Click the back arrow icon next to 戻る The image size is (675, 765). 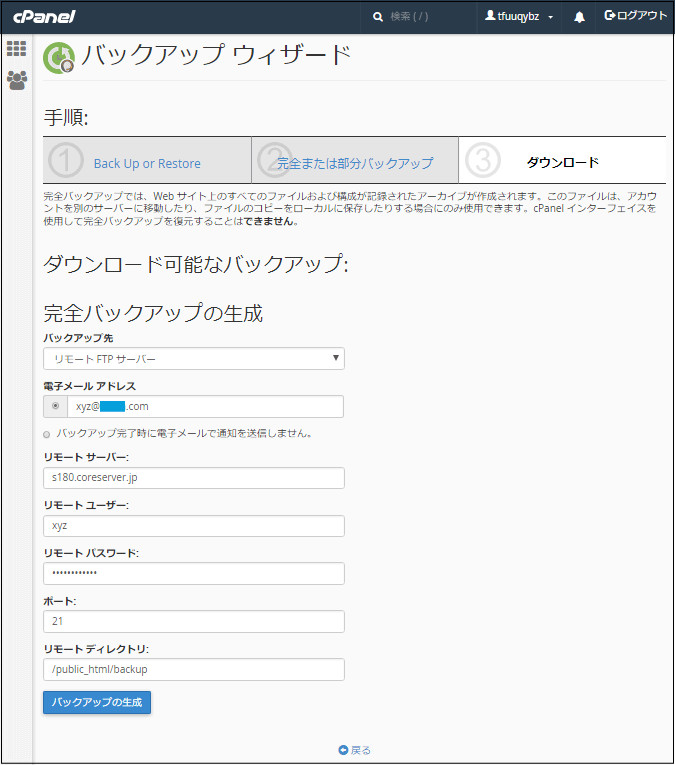click(x=343, y=750)
